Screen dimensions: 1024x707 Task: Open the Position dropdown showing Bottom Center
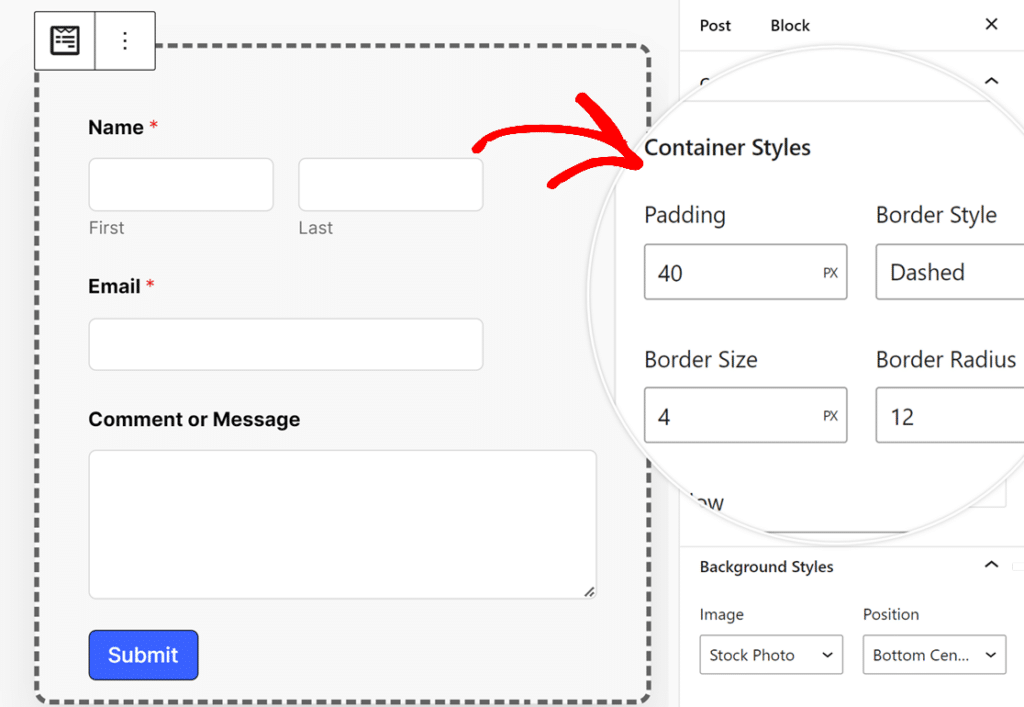tap(933, 655)
